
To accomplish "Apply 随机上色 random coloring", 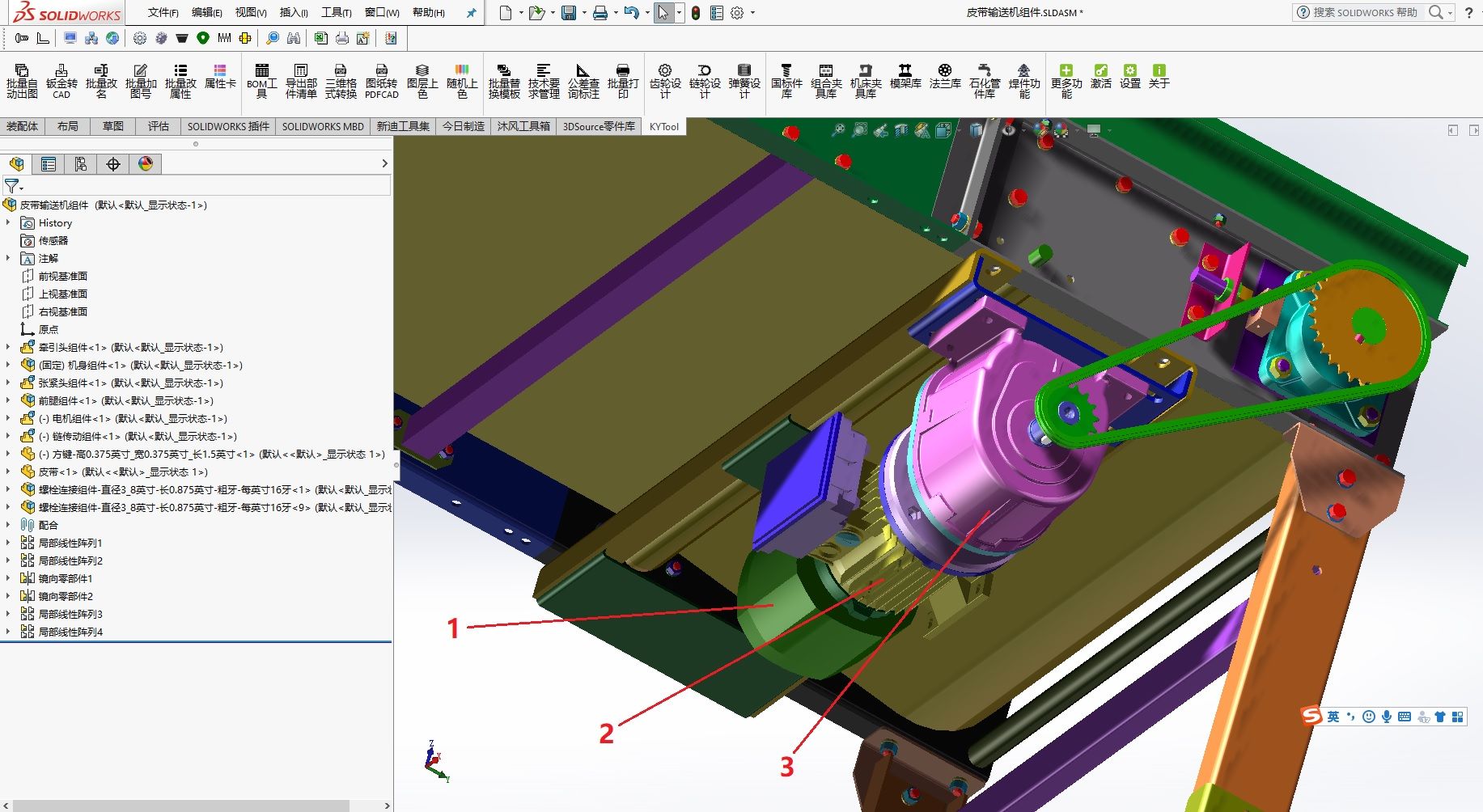I will coord(462,81).
